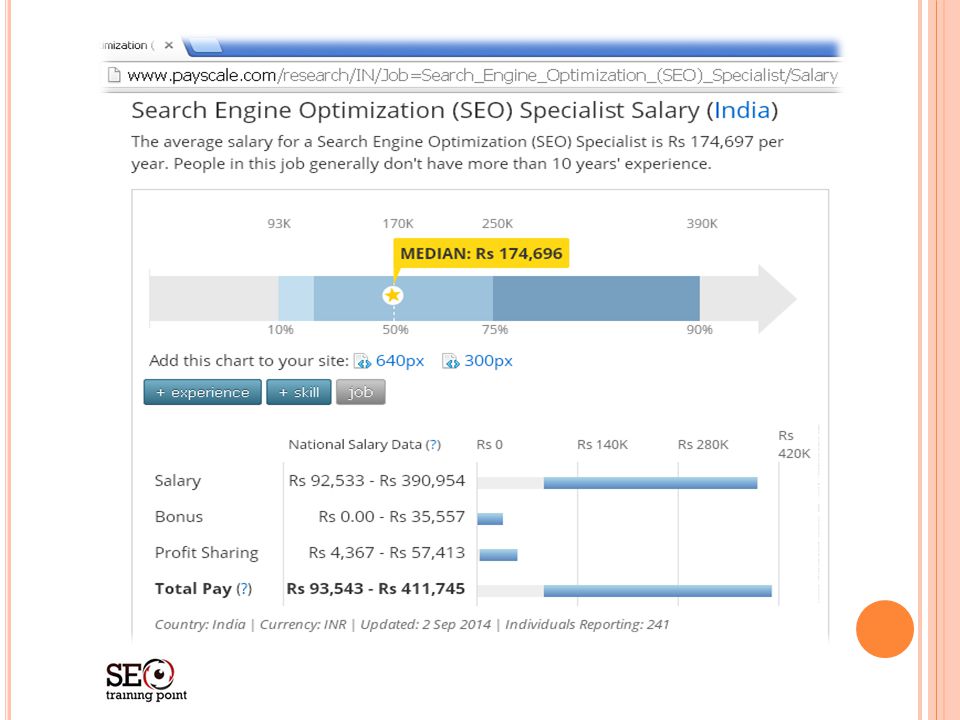960x720 pixels.
Task: Click the Country: India footer text
Action: (200, 624)
